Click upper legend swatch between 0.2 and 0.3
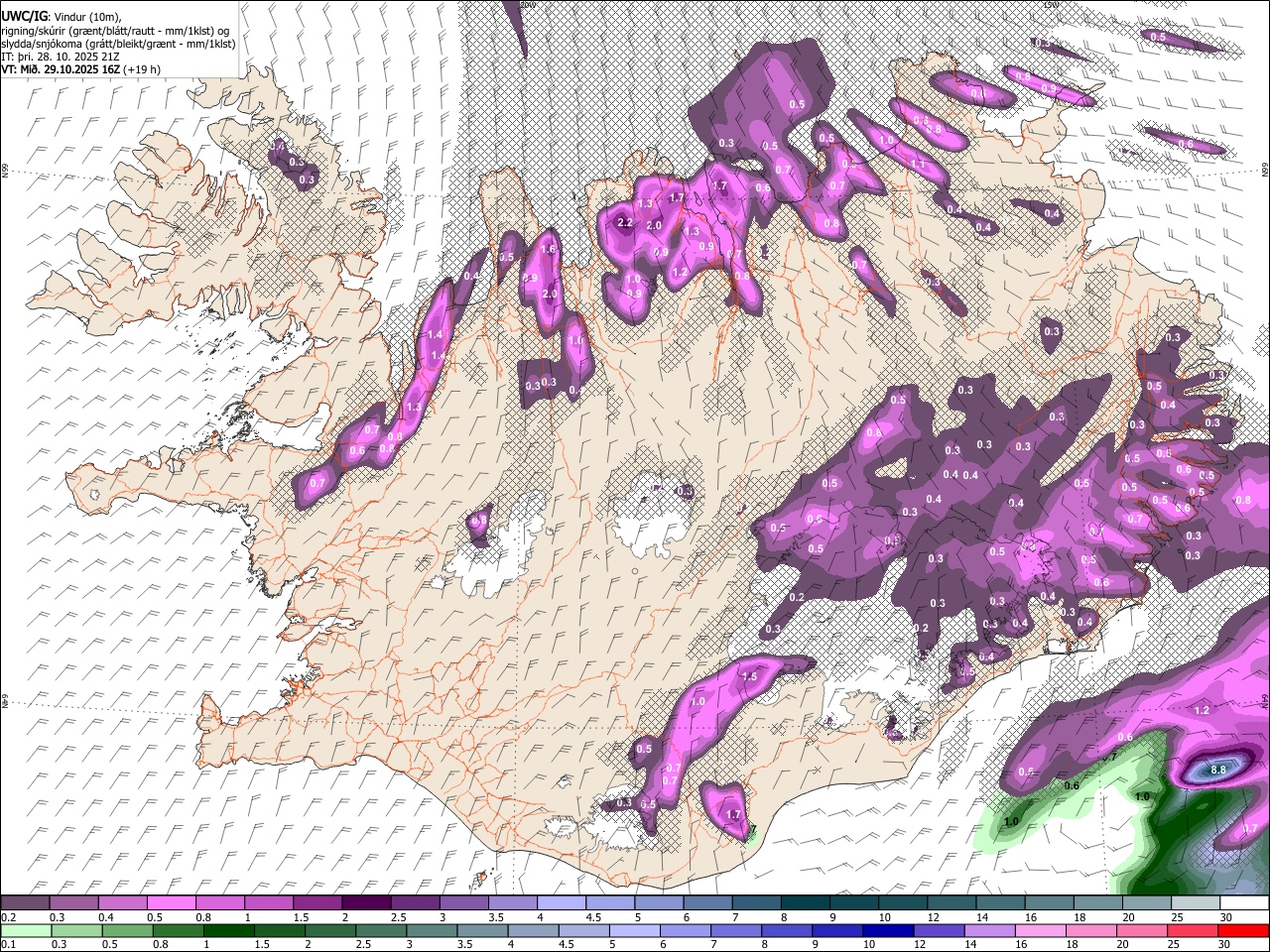This screenshot has width=1270, height=952. pyautogui.click(x=25, y=903)
